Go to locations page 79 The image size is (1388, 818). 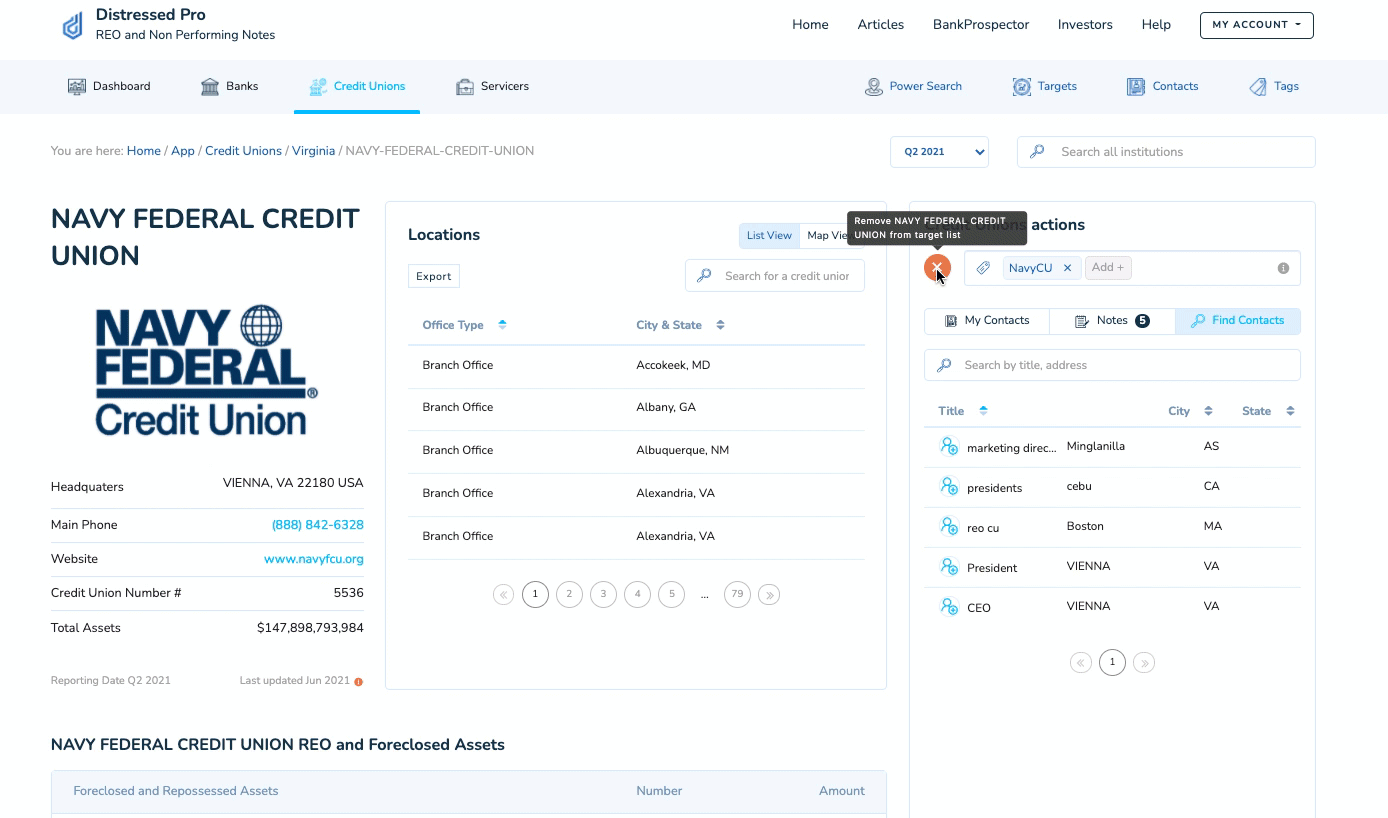click(737, 595)
